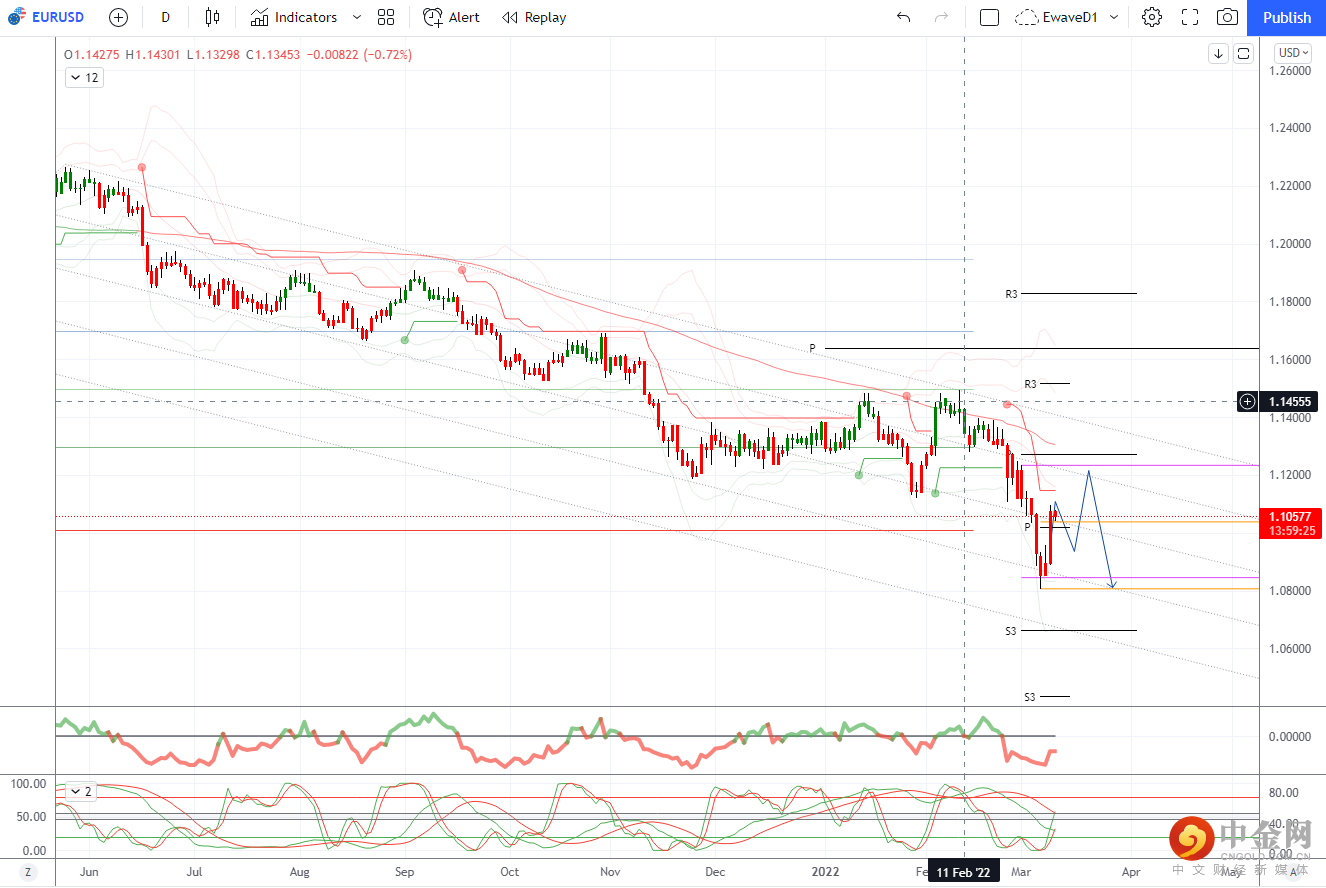
Task: Open the USD currency dropdown
Action: point(1293,53)
